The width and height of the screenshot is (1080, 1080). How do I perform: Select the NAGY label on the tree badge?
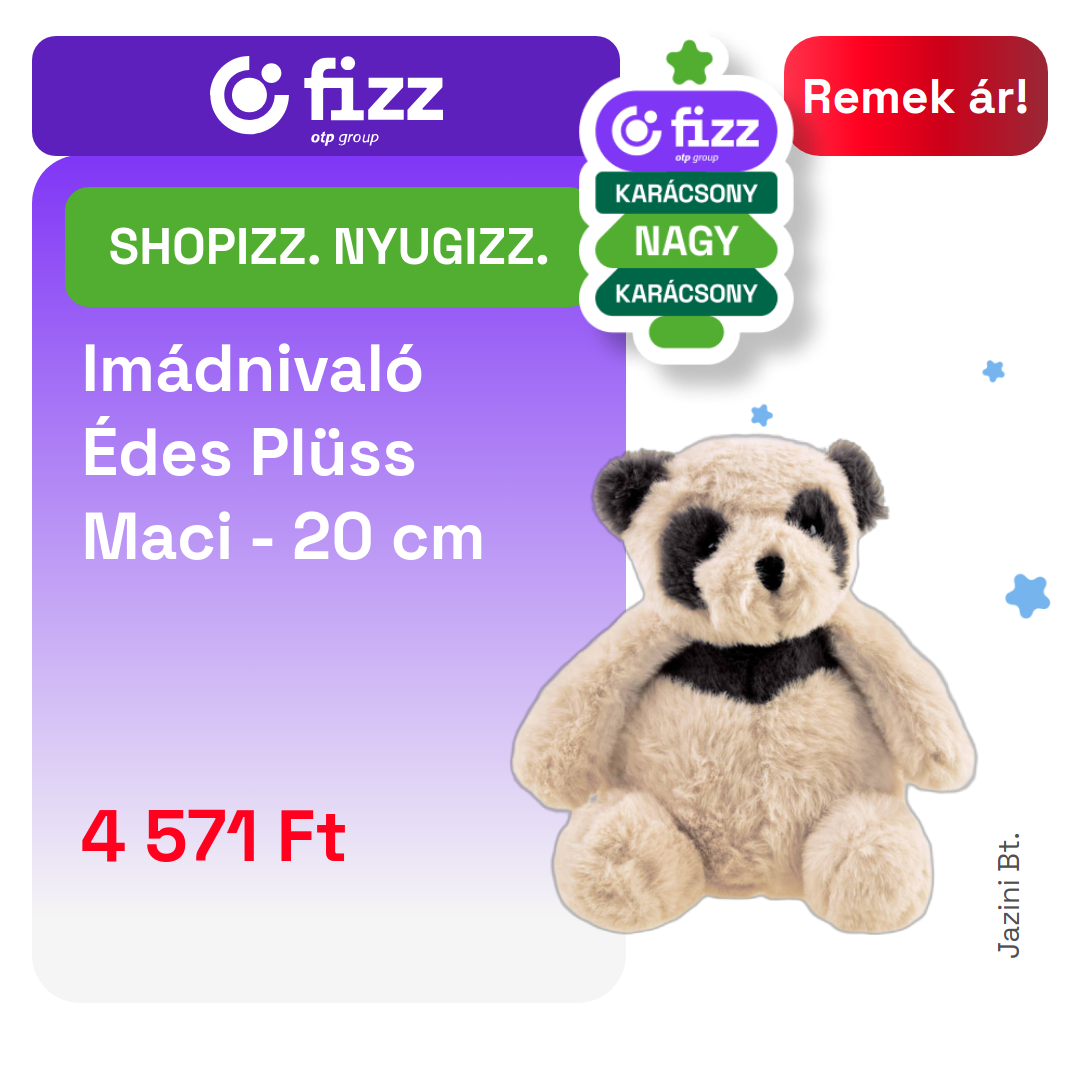click(x=686, y=241)
